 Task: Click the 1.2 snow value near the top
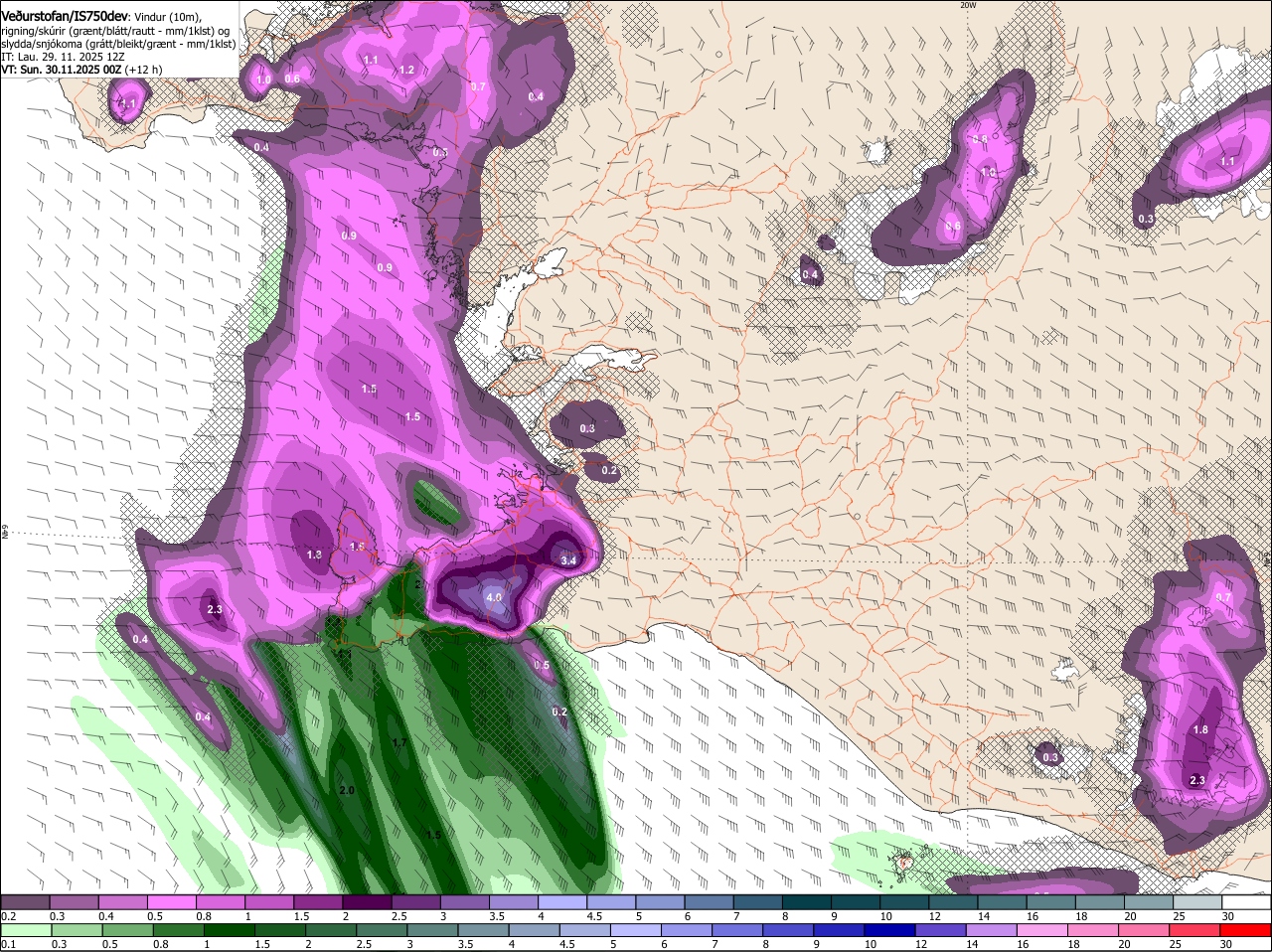(x=406, y=70)
